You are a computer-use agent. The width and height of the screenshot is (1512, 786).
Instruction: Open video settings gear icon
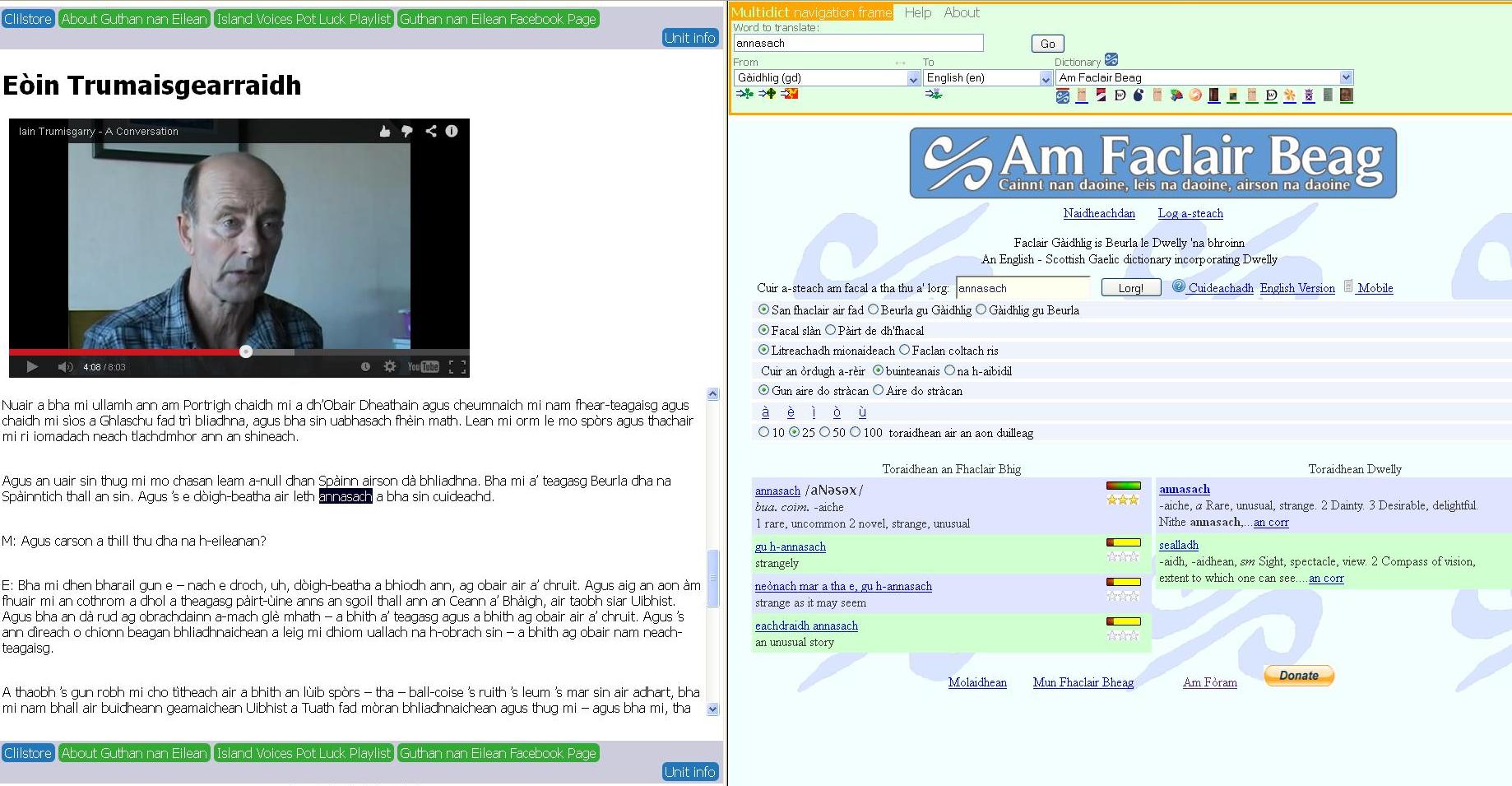point(390,367)
